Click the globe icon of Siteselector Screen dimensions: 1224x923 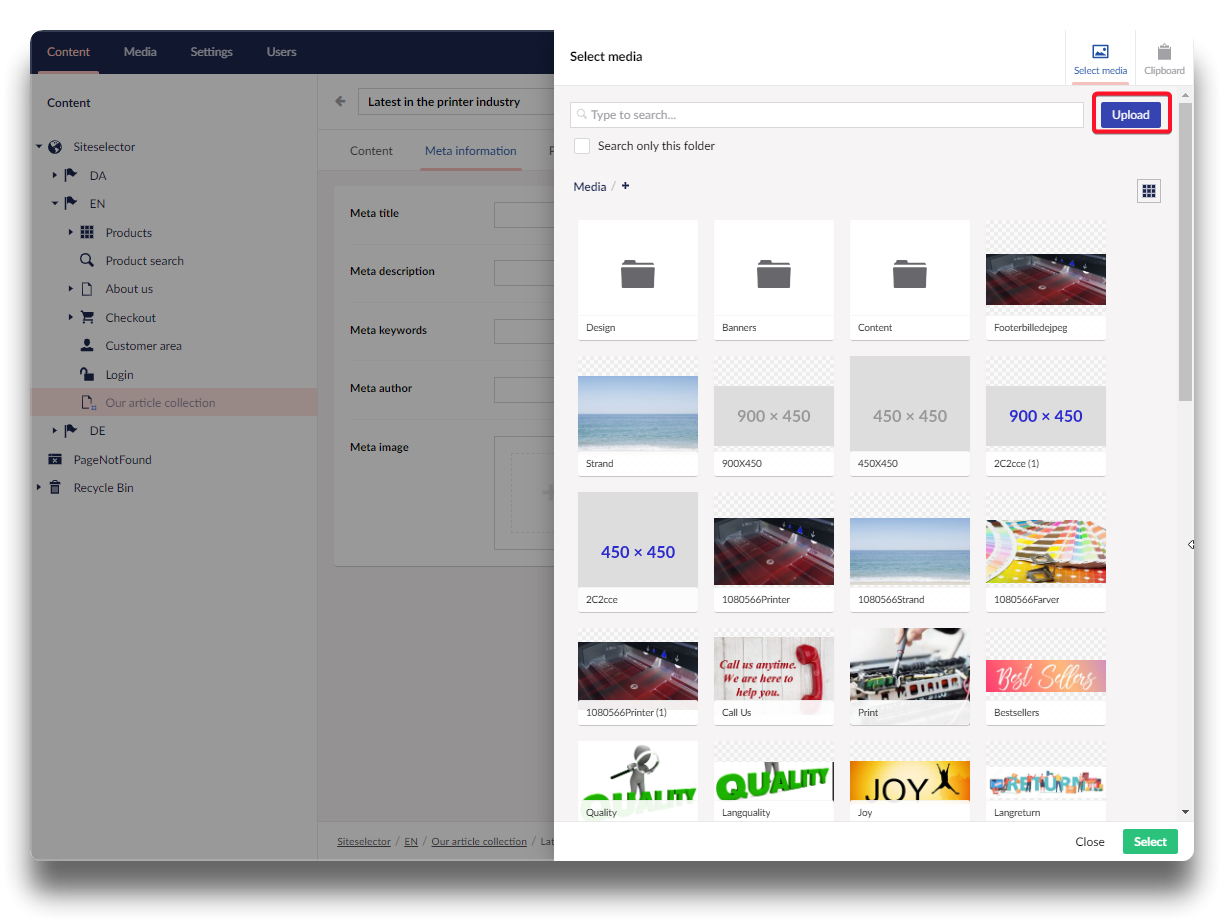click(55, 147)
